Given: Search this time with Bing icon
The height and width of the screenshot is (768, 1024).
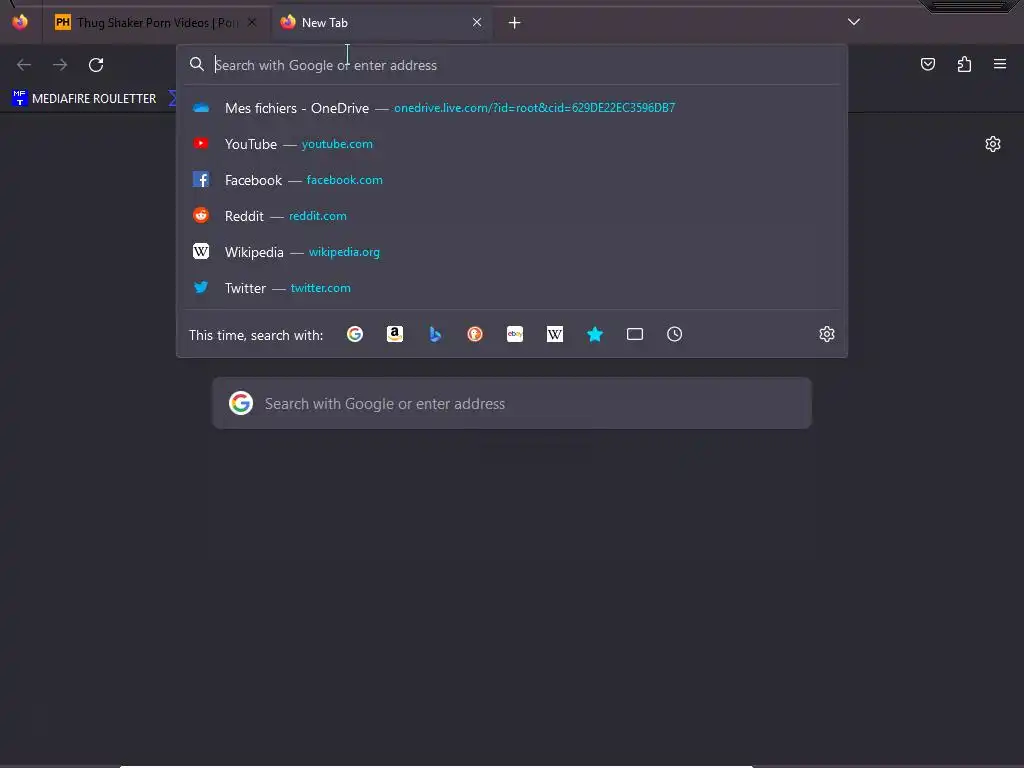Looking at the screenshot, I should pyautogui.click(x=435, y=334).
